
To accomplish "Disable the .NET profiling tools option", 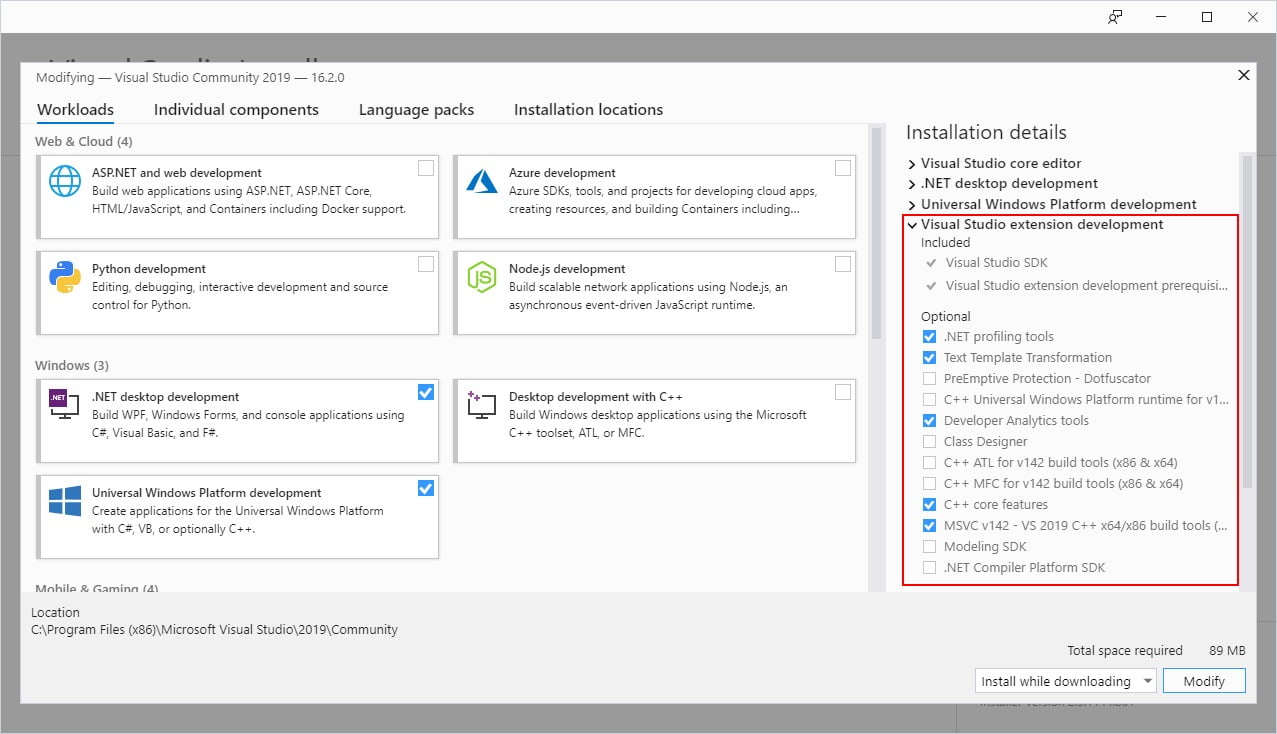I will click(929, 336).
